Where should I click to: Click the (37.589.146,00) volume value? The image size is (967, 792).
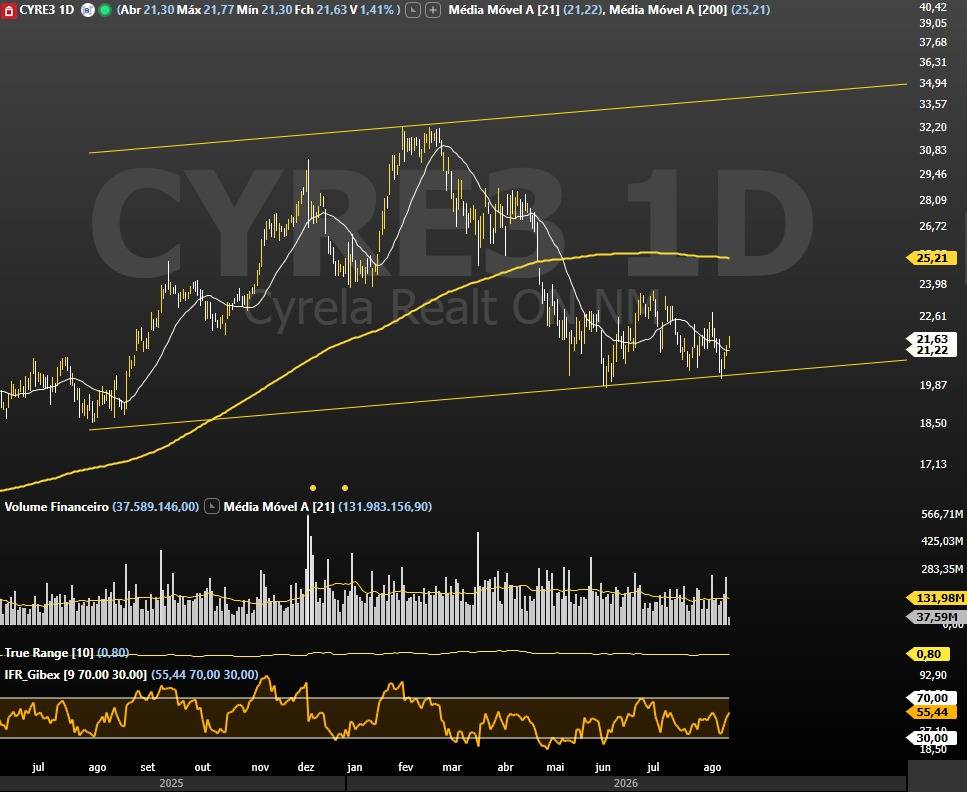coord(155,506)
